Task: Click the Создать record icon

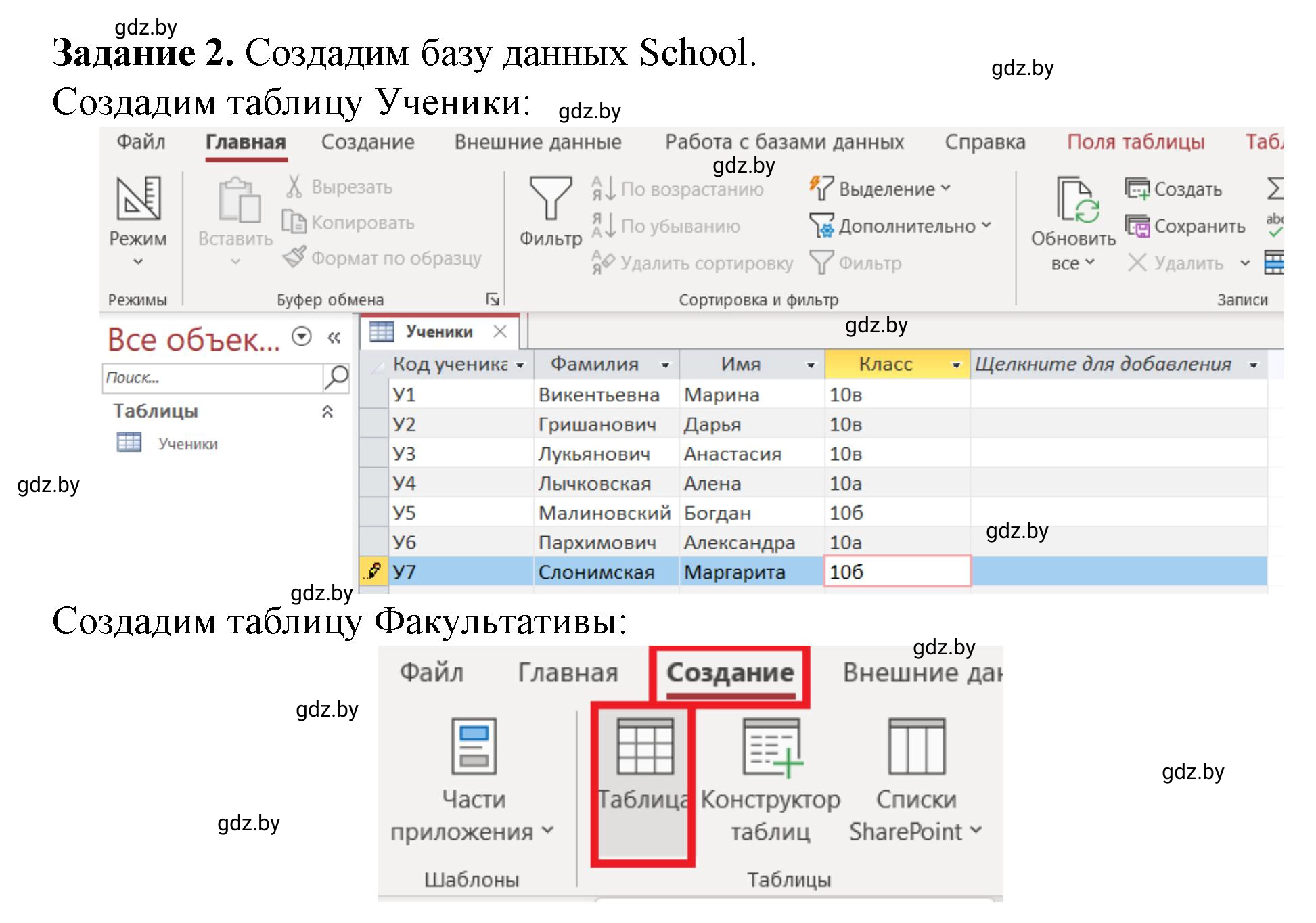Action: (x=1137, y=188)
